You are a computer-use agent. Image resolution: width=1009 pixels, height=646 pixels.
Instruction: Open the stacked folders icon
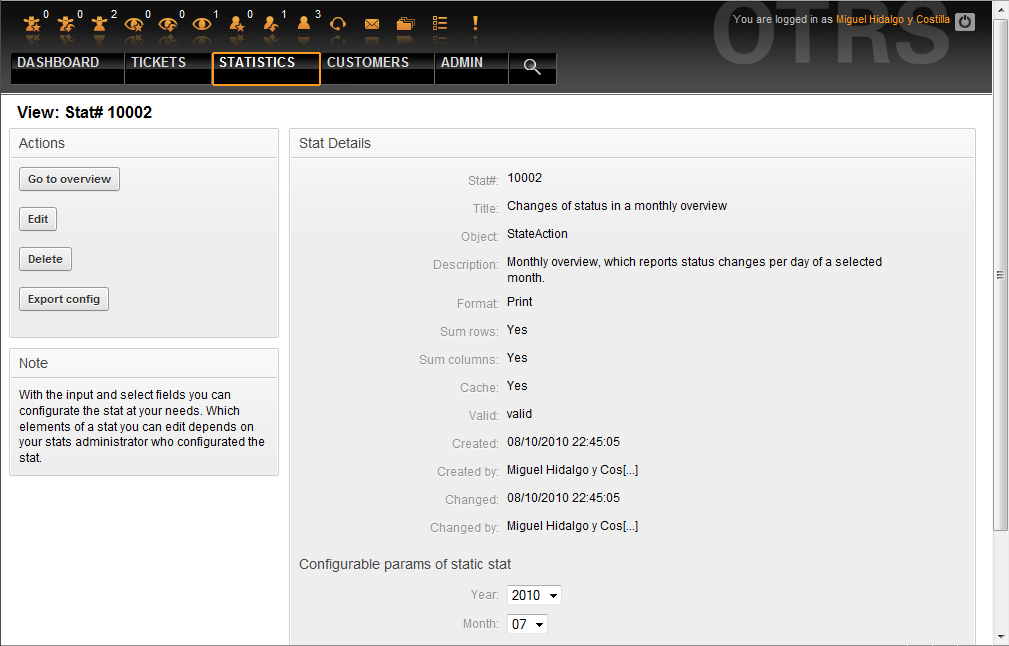[405, 24]
